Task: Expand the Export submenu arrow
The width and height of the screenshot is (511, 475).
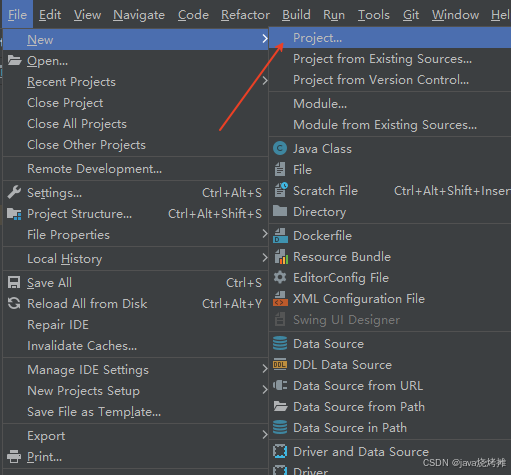Action: [265, 435]
